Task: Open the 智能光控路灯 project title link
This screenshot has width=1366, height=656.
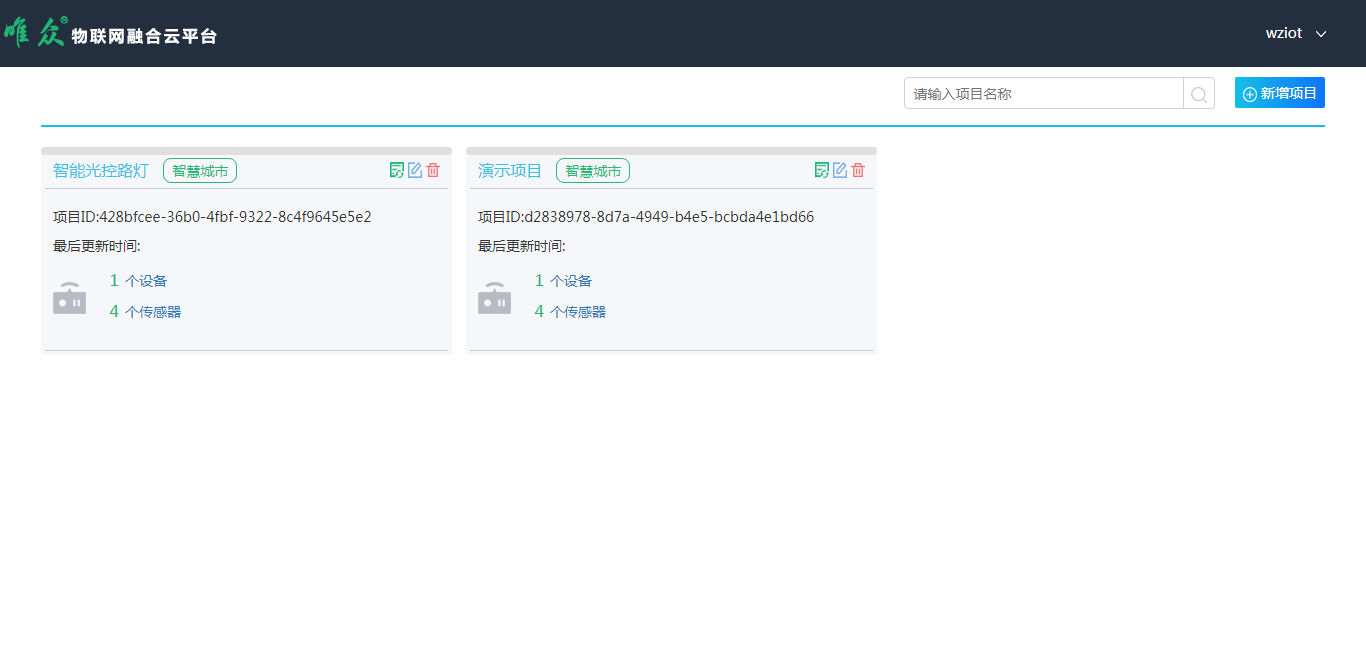Action: [x=100, y=171]
